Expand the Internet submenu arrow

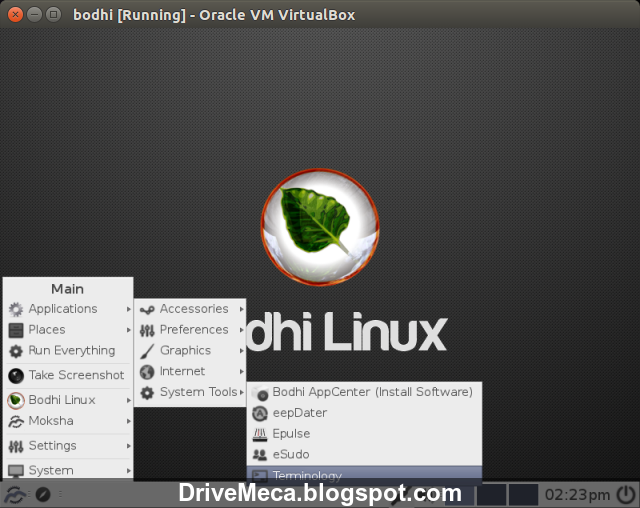point(242,371)
